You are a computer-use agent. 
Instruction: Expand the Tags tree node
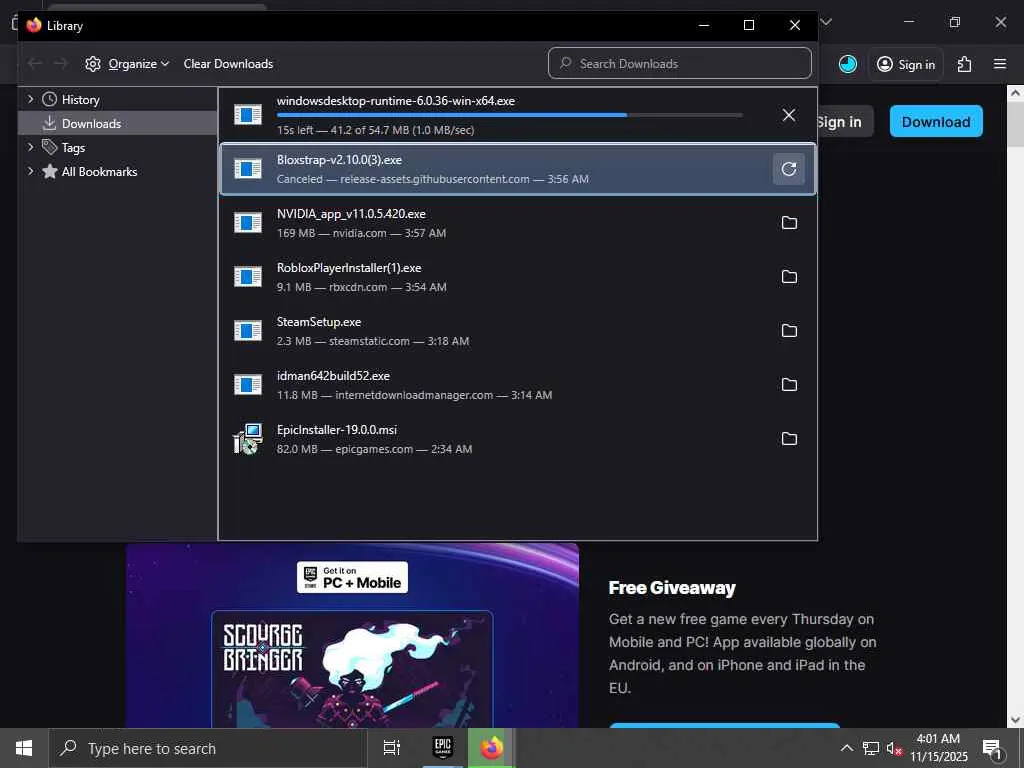[30, 148]
